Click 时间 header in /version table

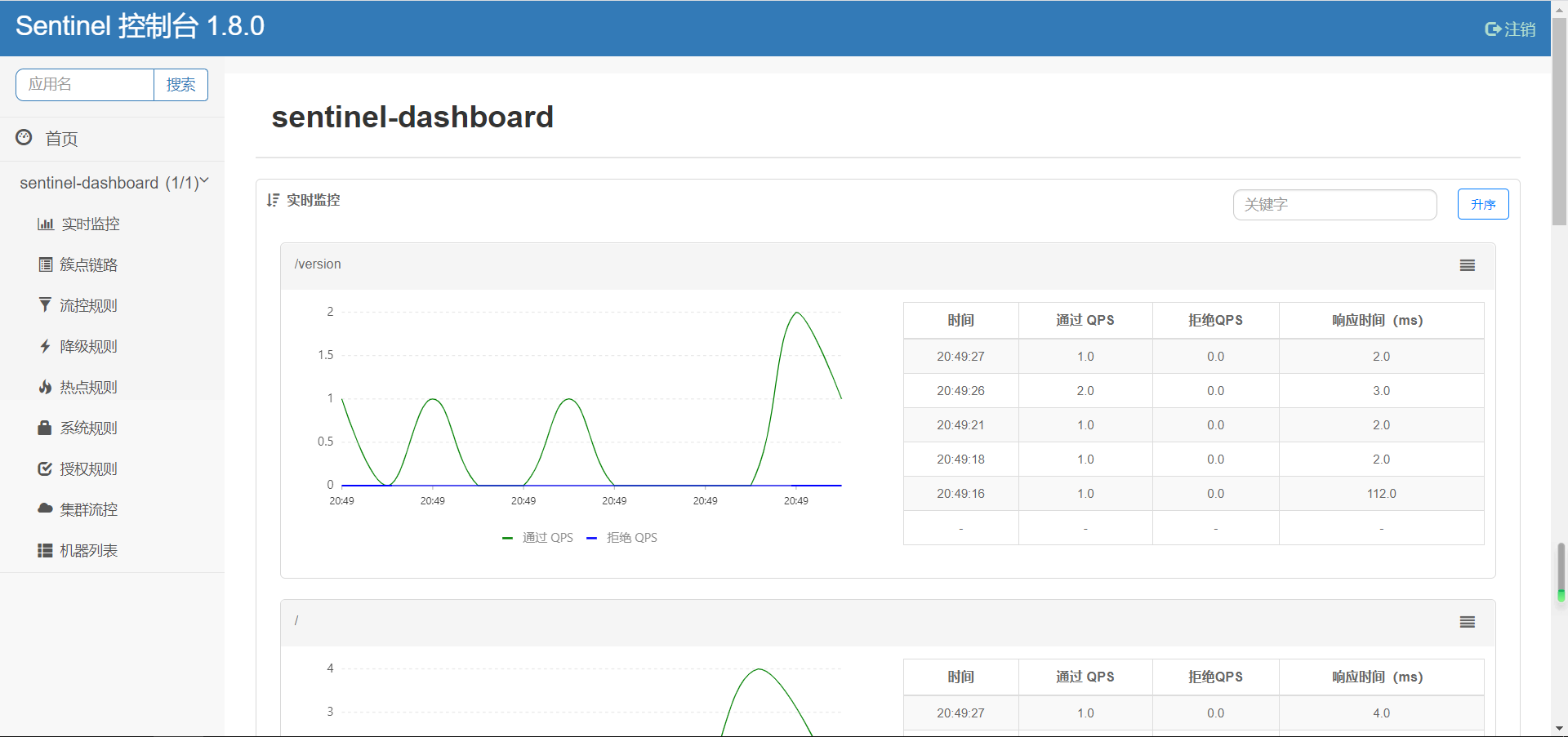(960, 321)
